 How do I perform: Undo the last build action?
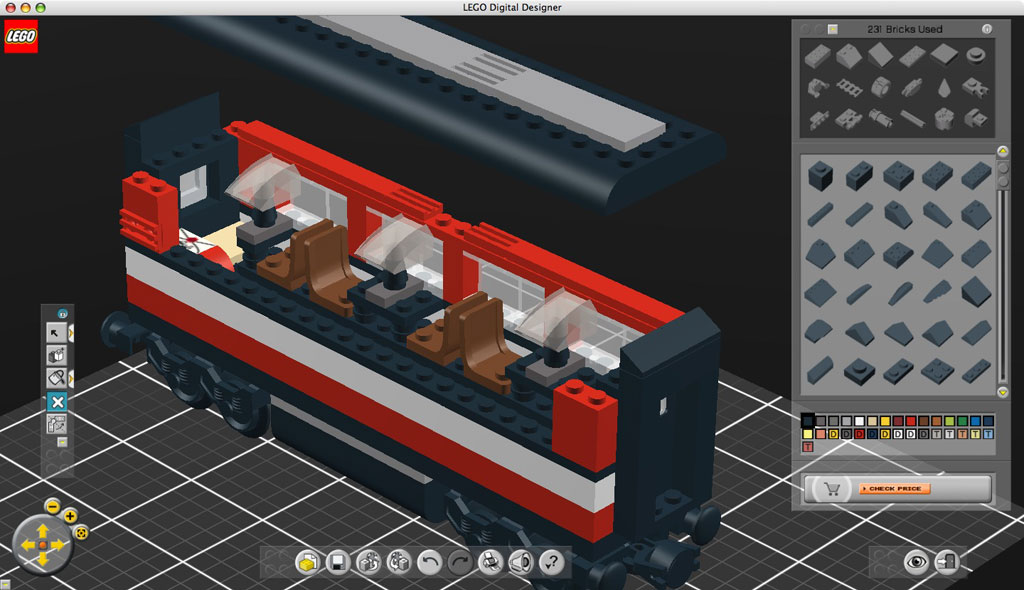[x=428, y=562]
